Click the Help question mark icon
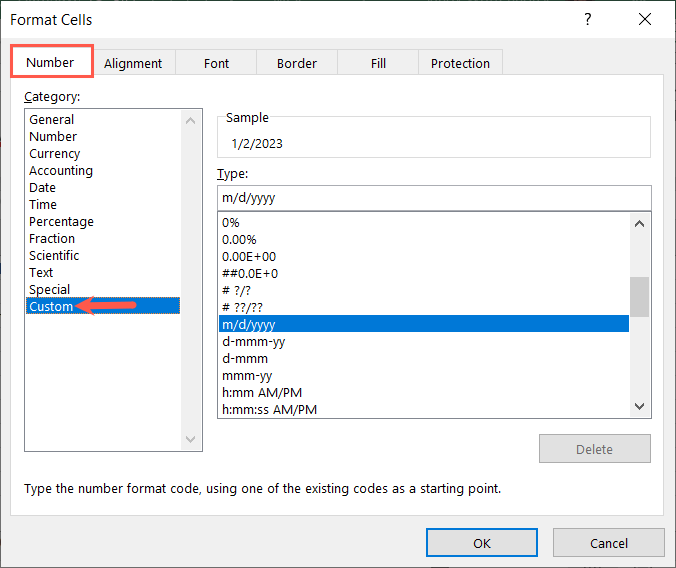The image size is (676, 568). point(587,19)
